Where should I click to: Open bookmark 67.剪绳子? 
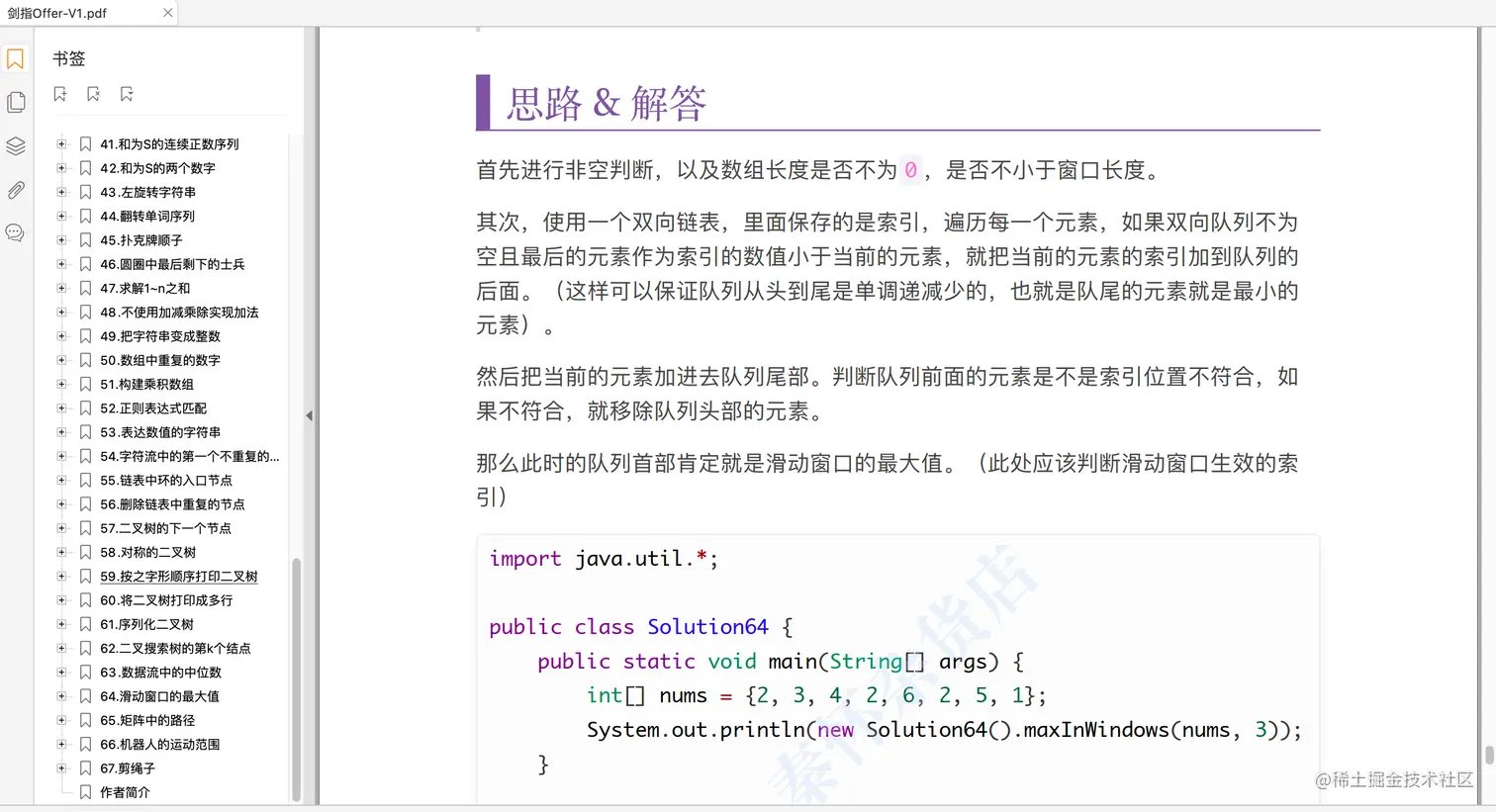(x=128, y=768)
